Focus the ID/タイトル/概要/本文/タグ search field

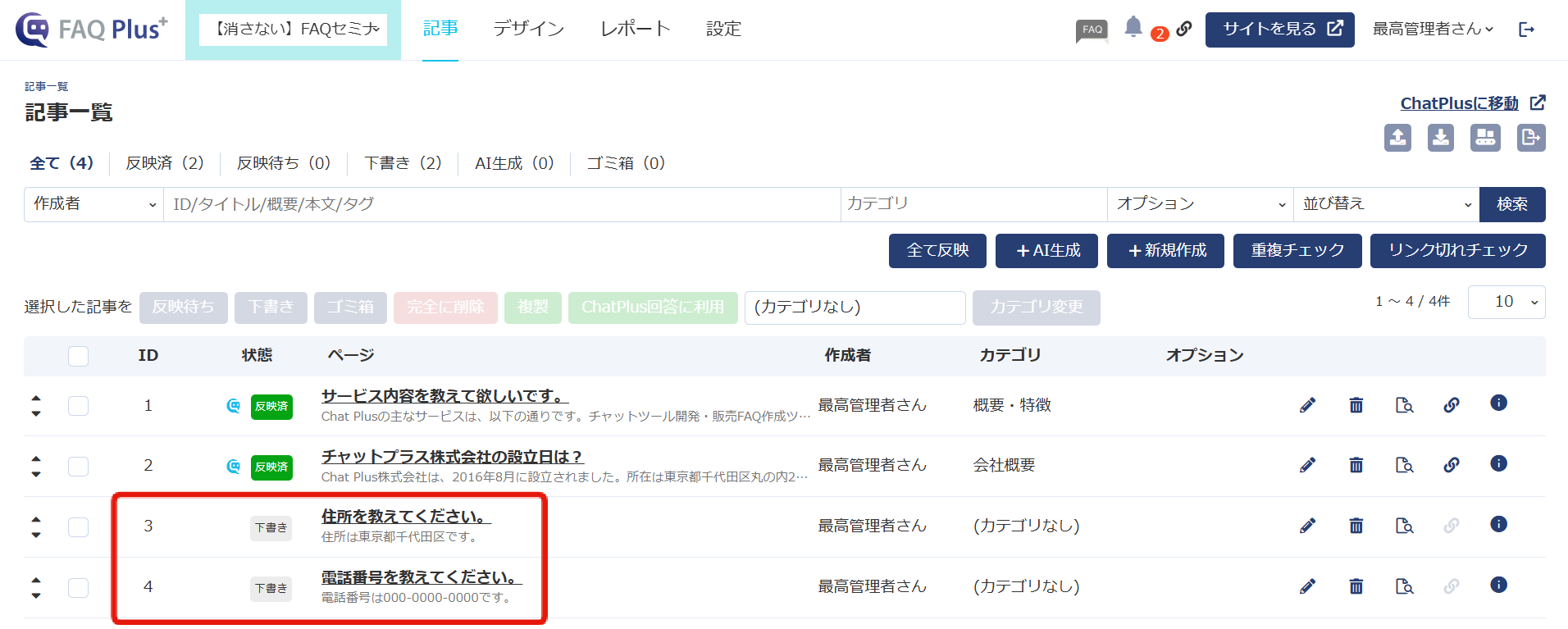pyautogui.click(x=502, y=204)
